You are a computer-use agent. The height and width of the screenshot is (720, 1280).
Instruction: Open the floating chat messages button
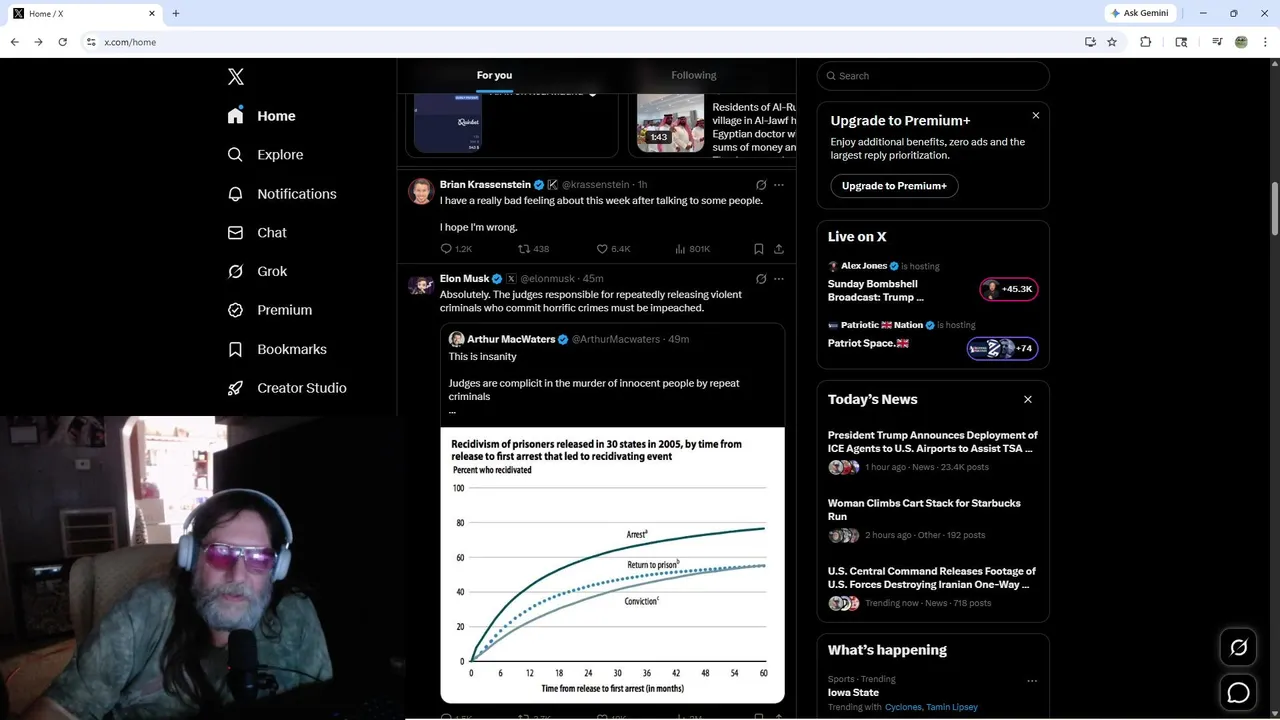(x=1239, y=693)
